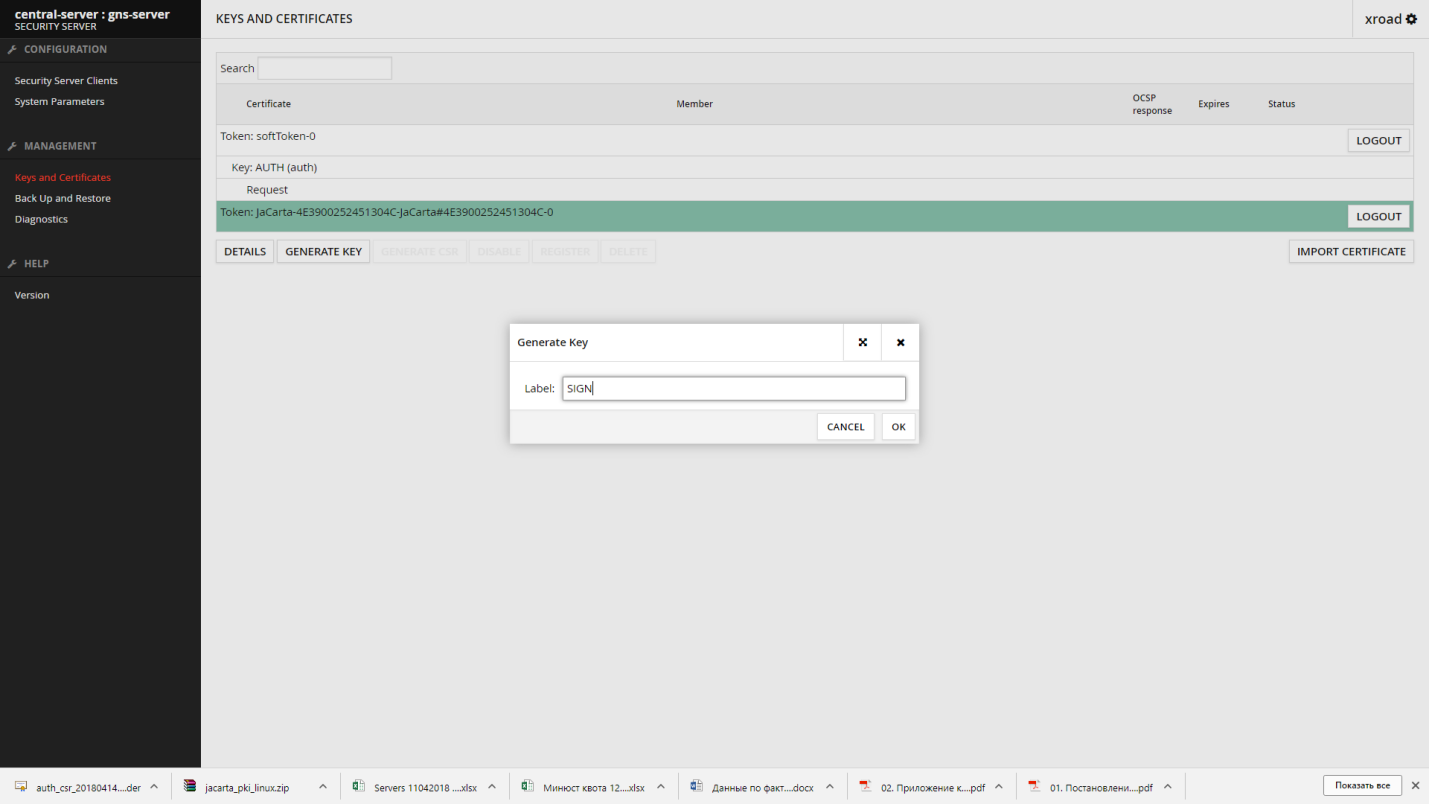Click the Label input field
Image resolution: width=1429 pixels, height=804 pixels.
[x=733, y=388]
